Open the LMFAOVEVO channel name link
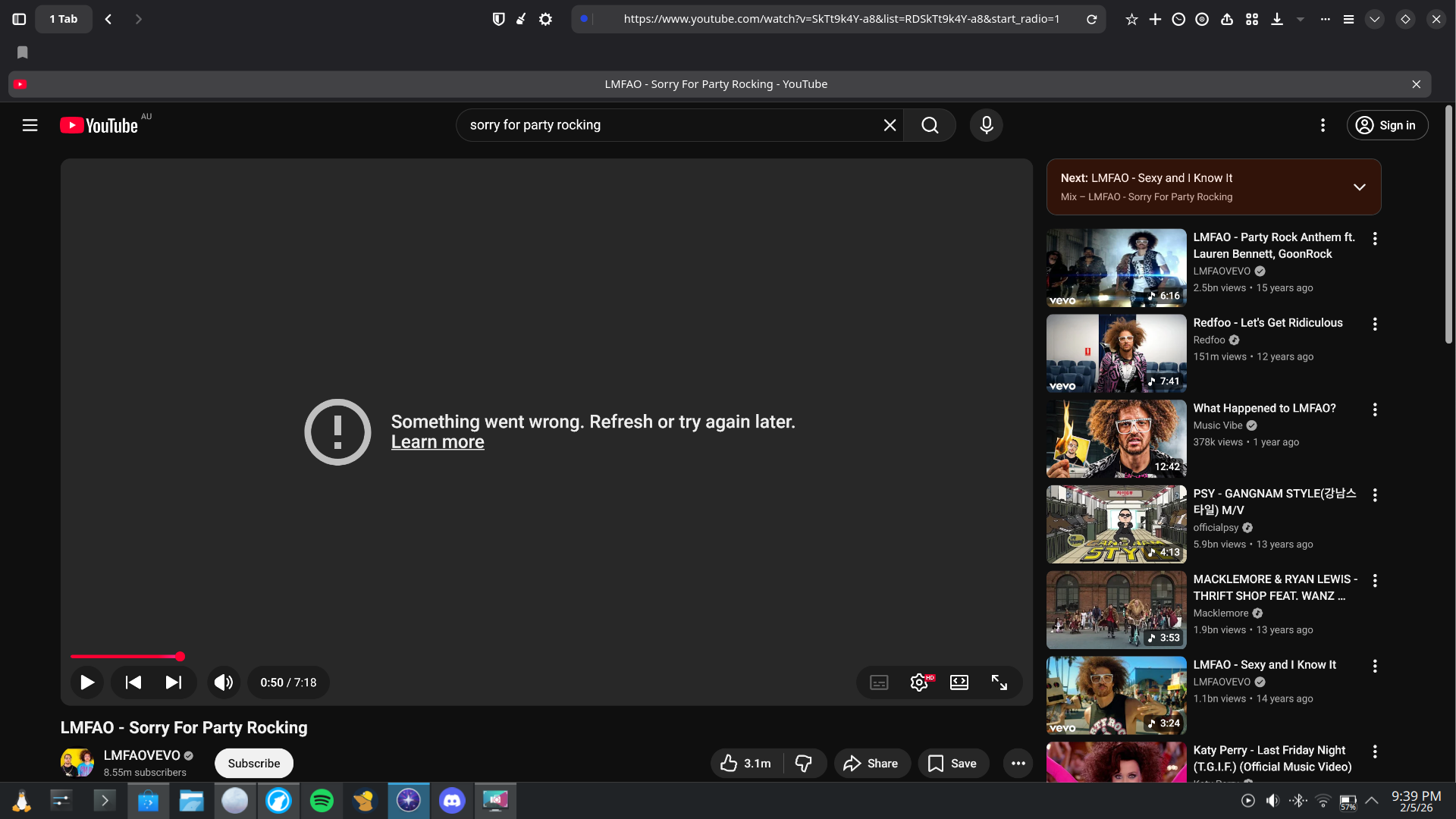Viewport: 1456px width, 819px height. pos(142,755)
